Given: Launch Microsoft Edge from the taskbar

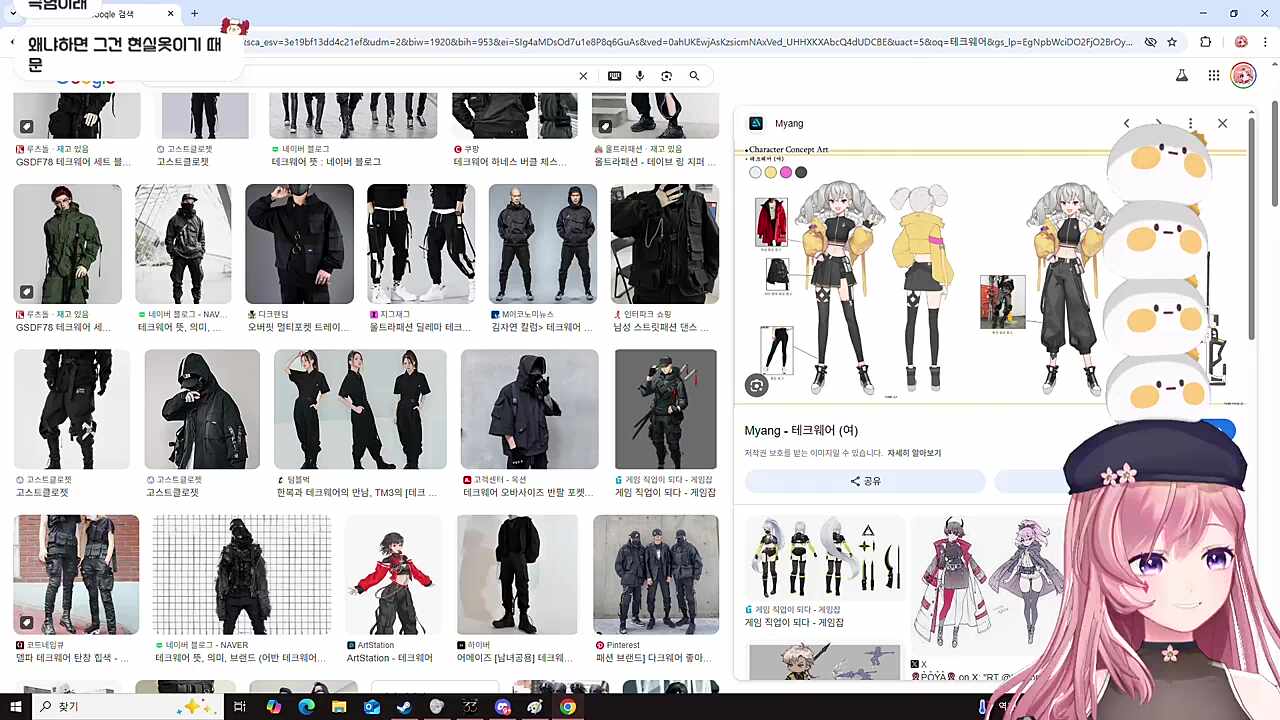Looking at the screenshot, I should (x=306, y=707).
